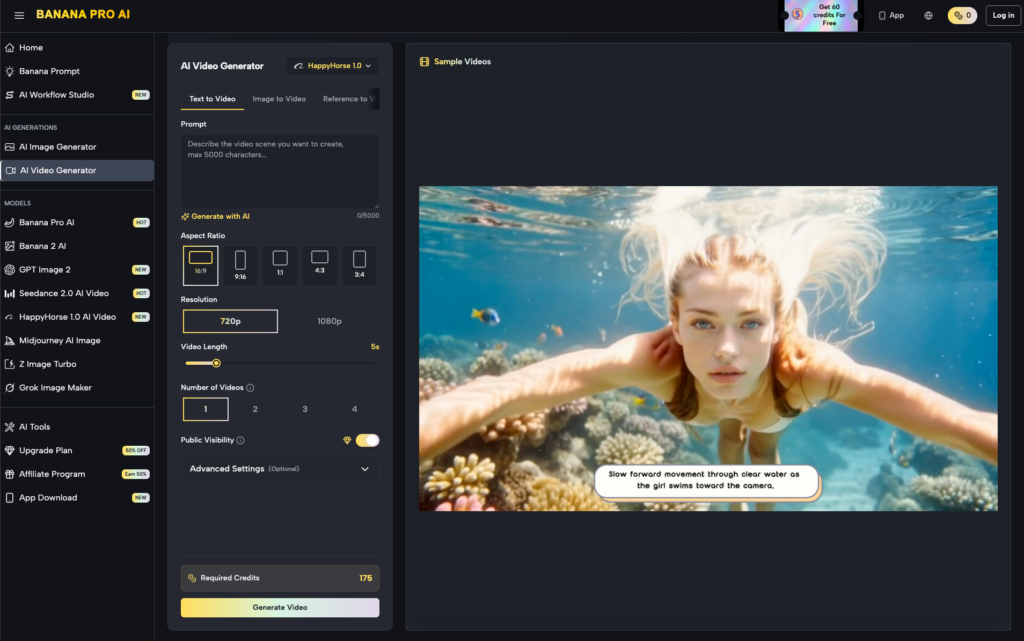The width and height of the screenshot is (1024, 641).
Task: Open HappyHorse 1.0 AI Video icon
Action: (10, 317)
